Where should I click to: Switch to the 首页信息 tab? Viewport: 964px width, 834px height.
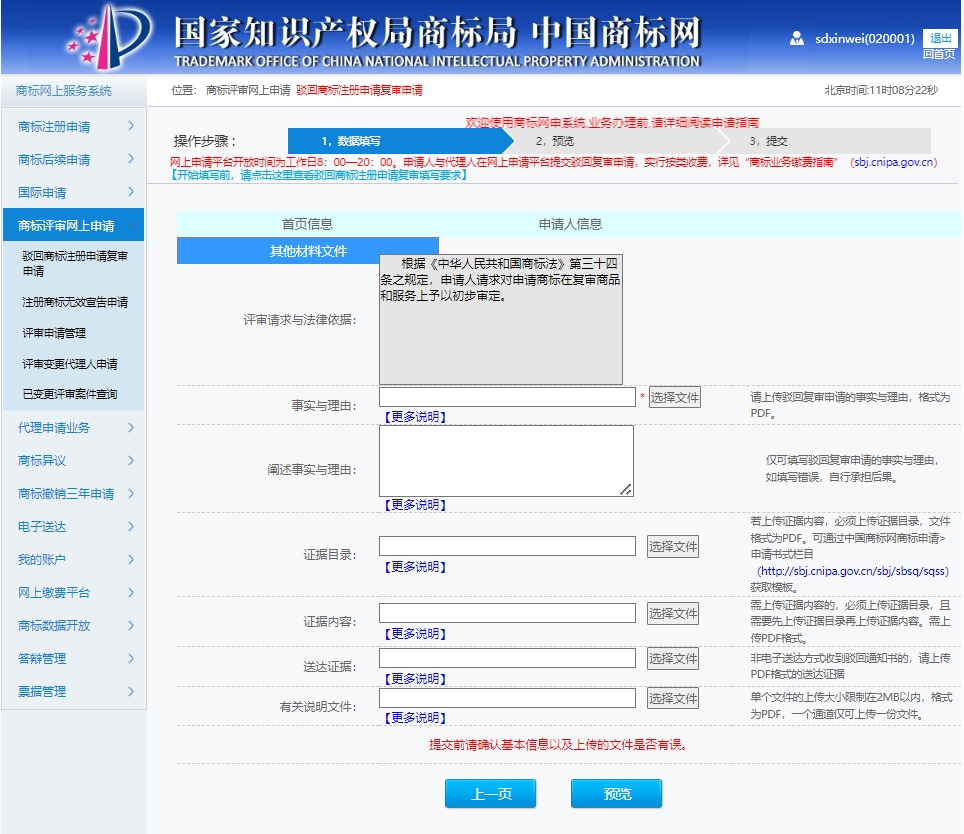click(307, 224)
